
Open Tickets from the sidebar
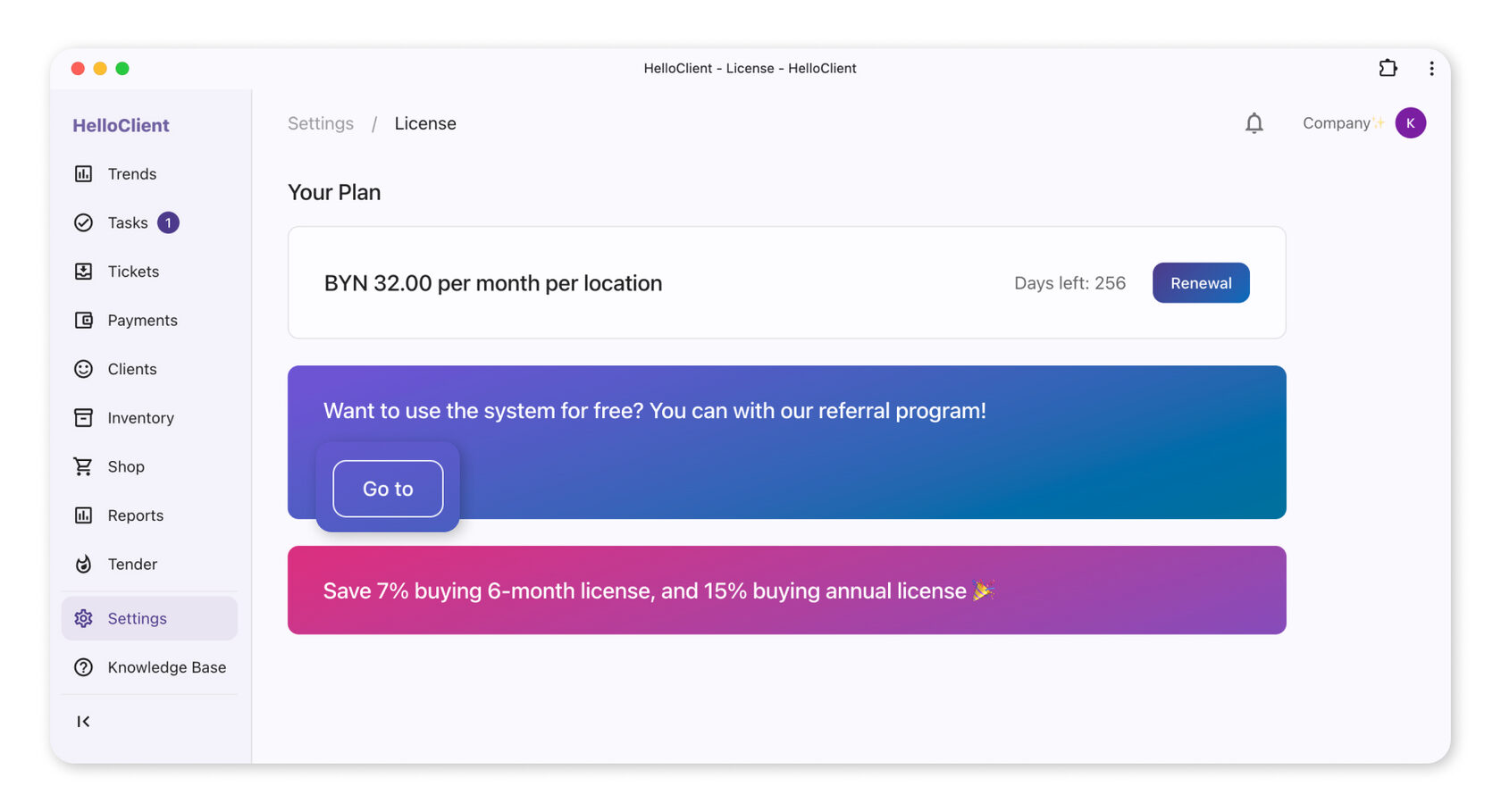click(x=133, y=272)
